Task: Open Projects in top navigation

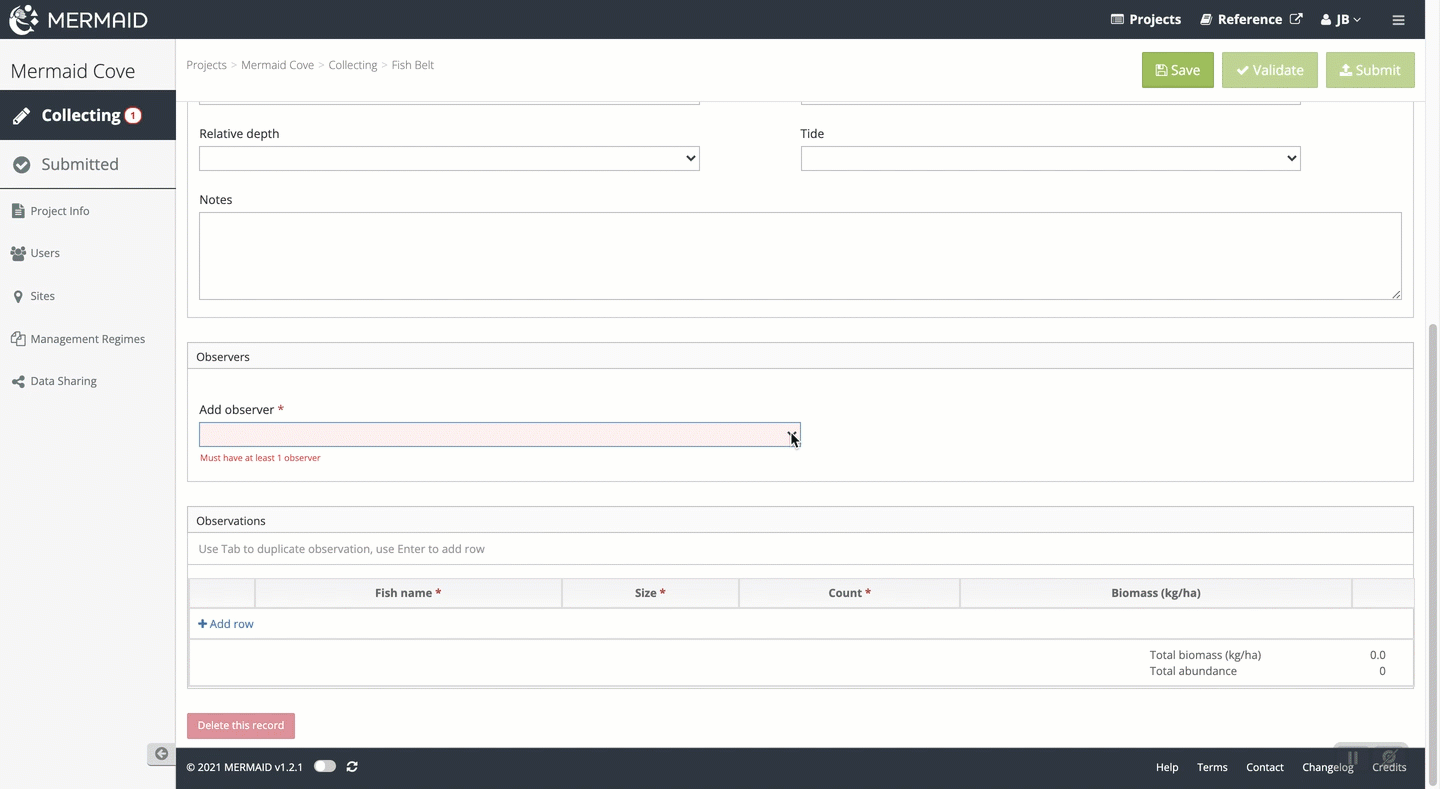Action: click(1146, 20)
